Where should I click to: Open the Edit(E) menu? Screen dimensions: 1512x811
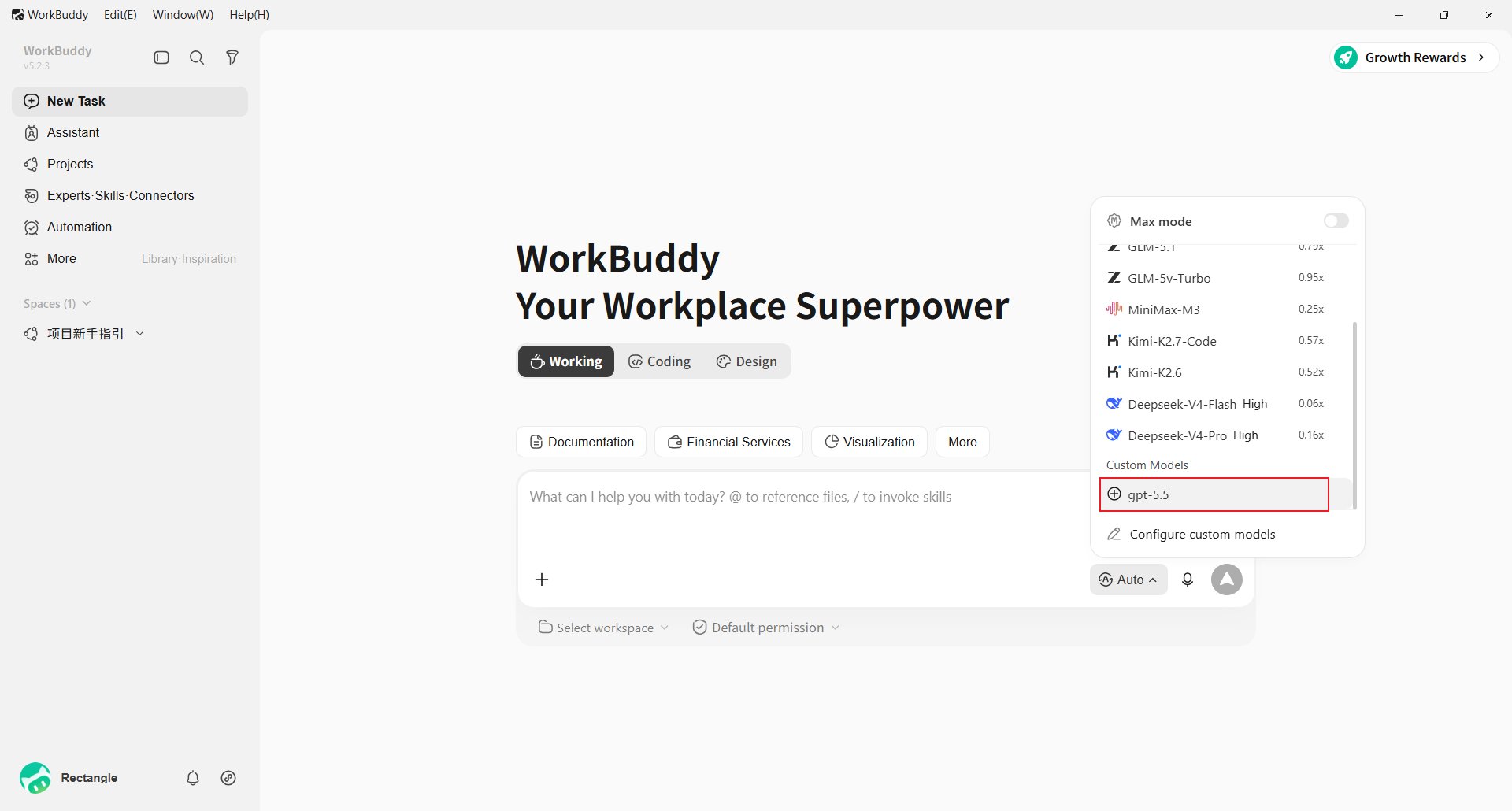pyautogui.click(x=120, y=15)
